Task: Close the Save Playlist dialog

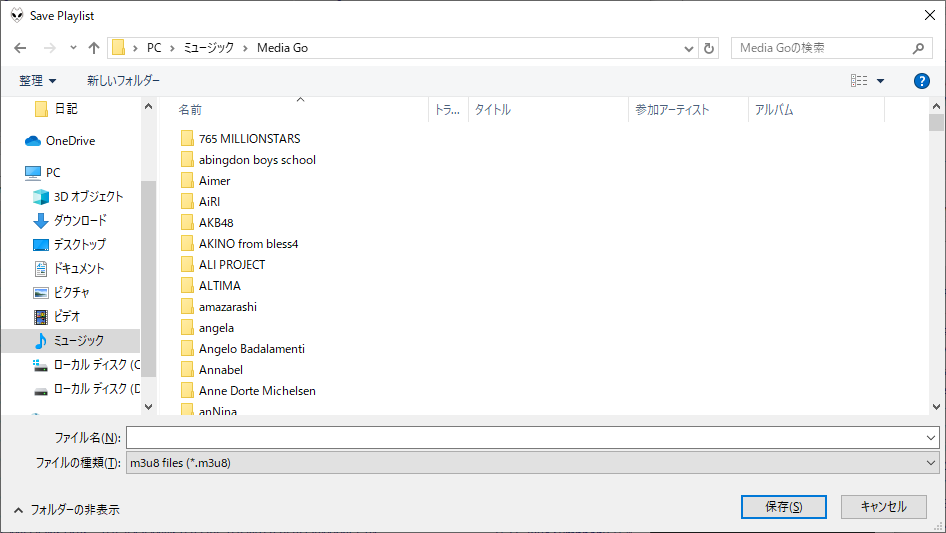Action: coord(930,15)
